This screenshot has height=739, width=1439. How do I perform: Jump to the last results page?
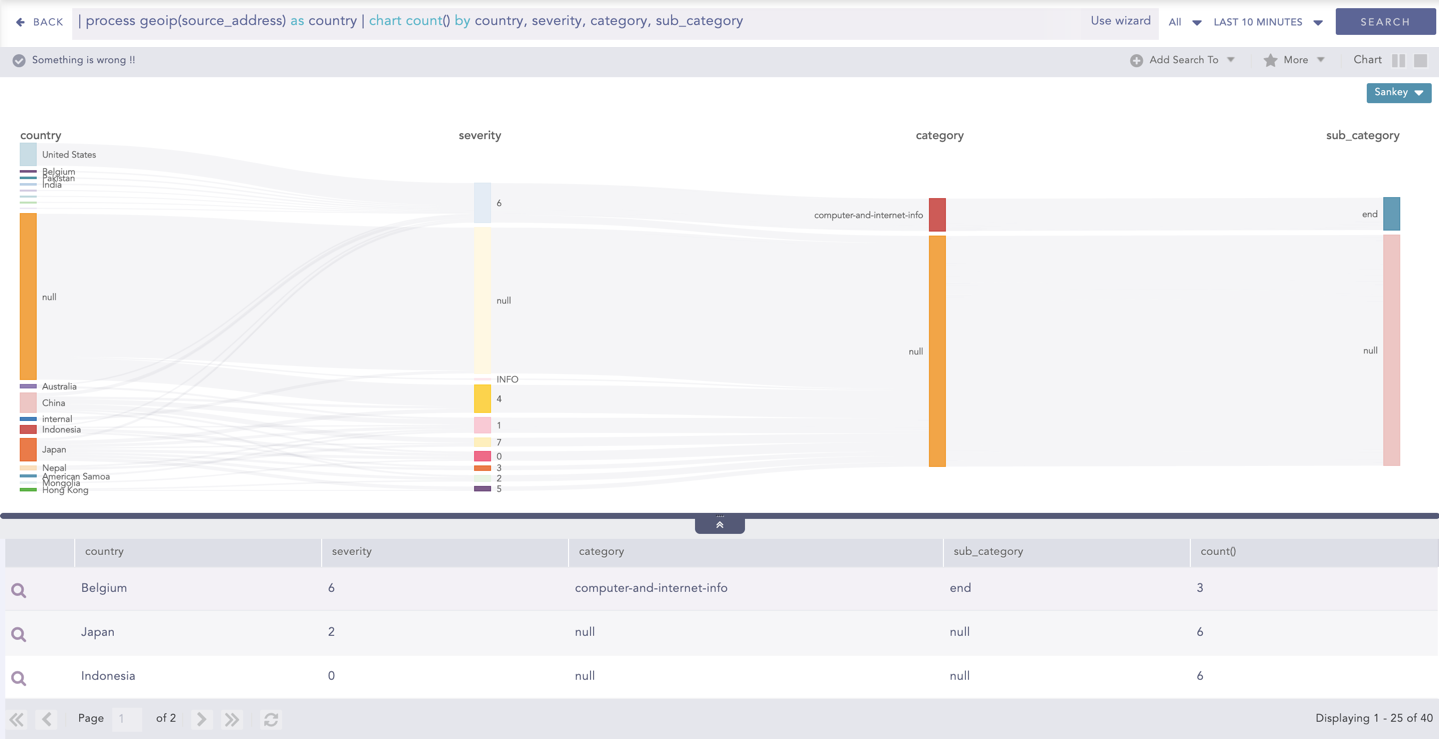[232, 719]
